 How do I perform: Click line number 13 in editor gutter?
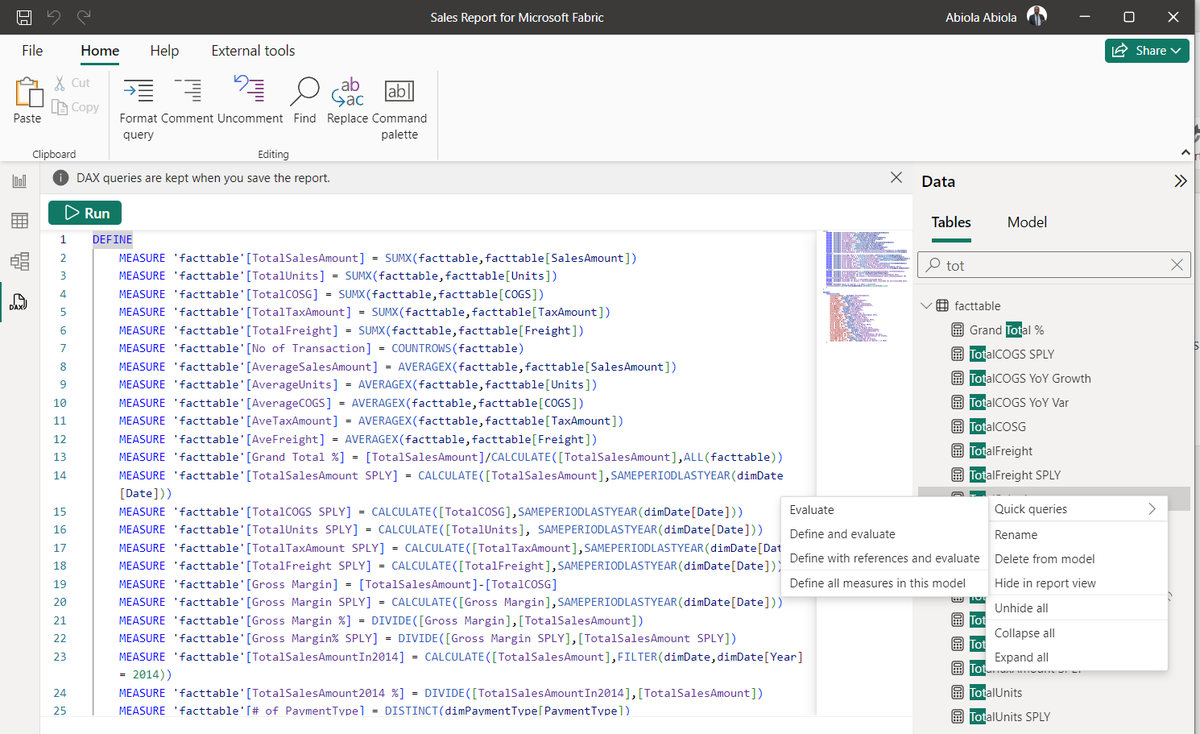pyautogui.click(x=60, y=457)
